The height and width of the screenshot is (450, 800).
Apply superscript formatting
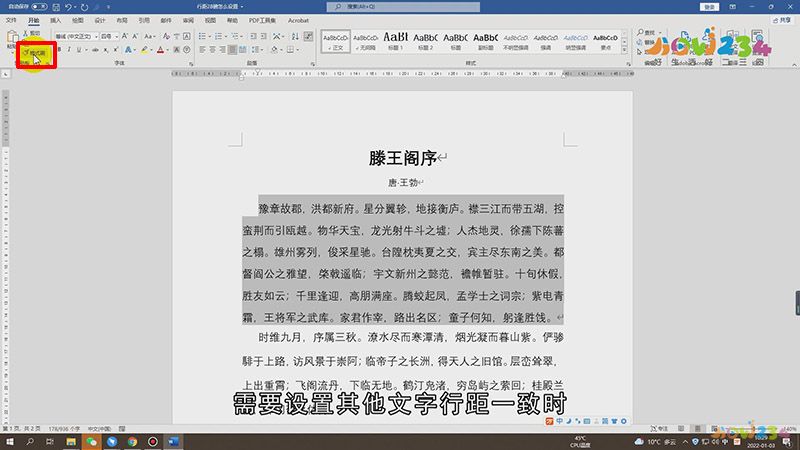116,49
